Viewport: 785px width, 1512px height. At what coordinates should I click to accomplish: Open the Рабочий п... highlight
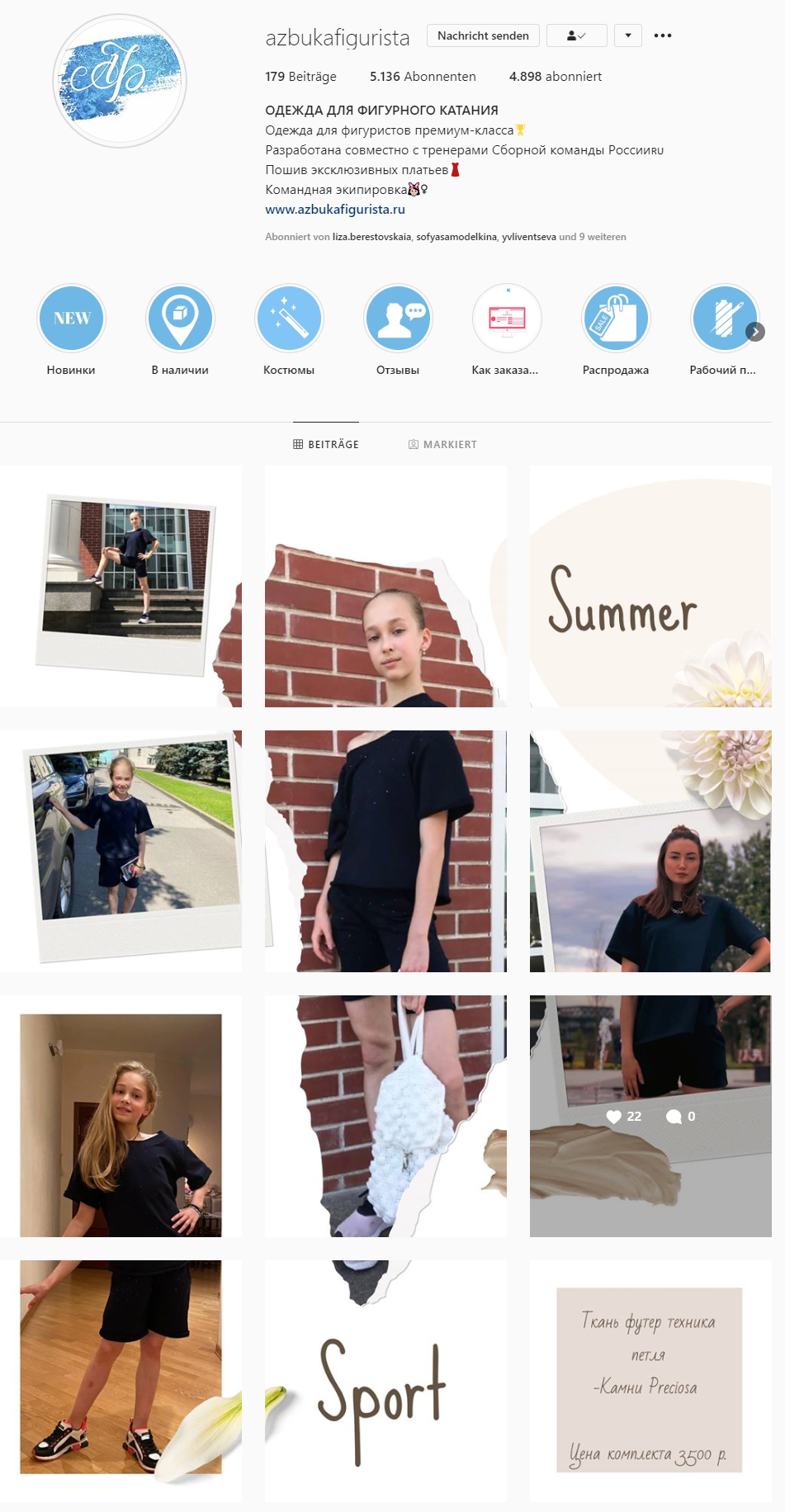(723, 319)
